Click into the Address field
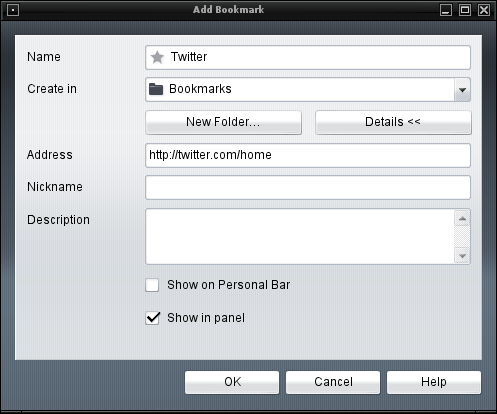The image size is (497, 414). click(308, 155)
